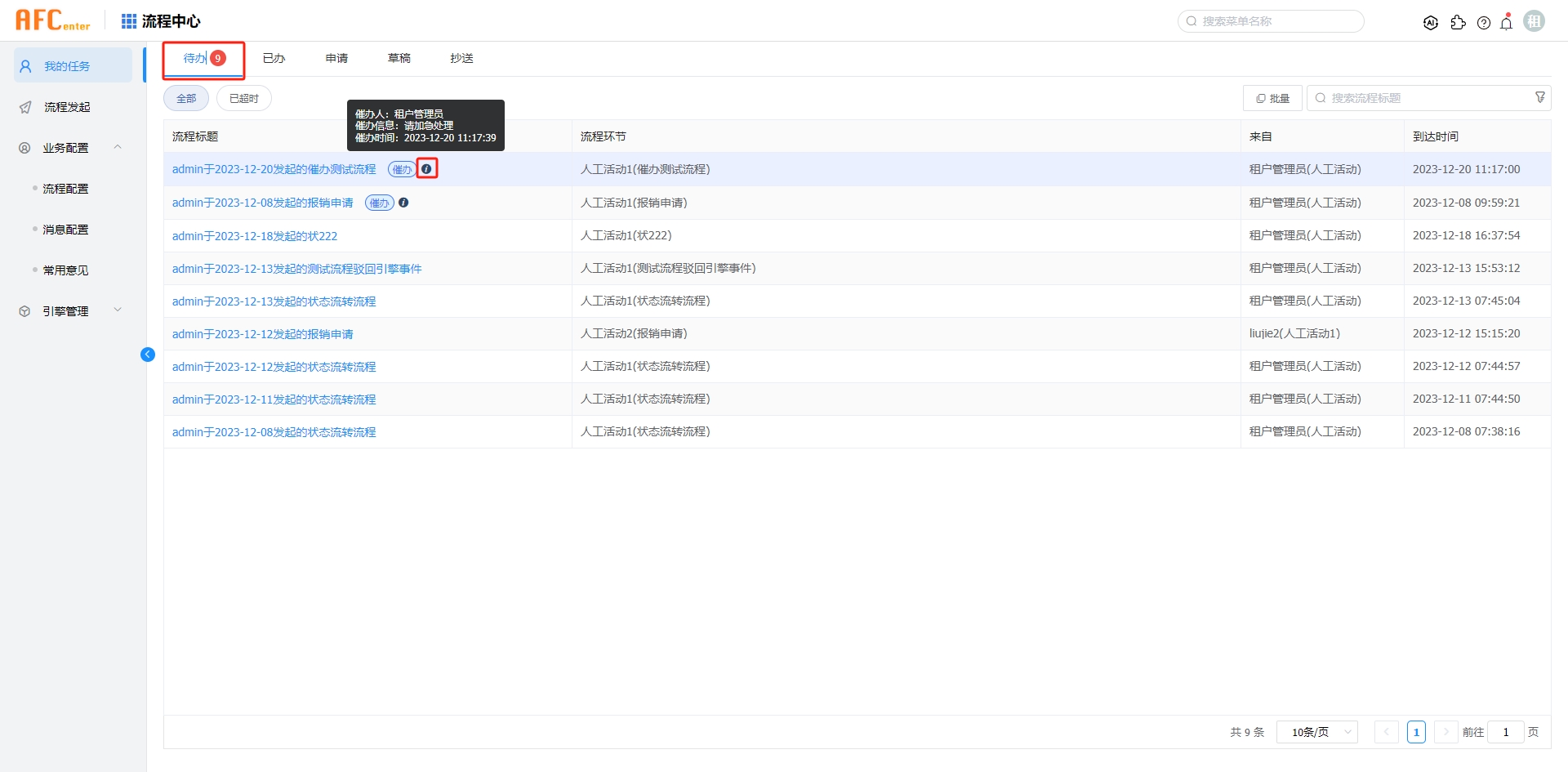Open the 10条/页 page size dropdown
Screen dimensions: 1568x772
click(1316, 732)
